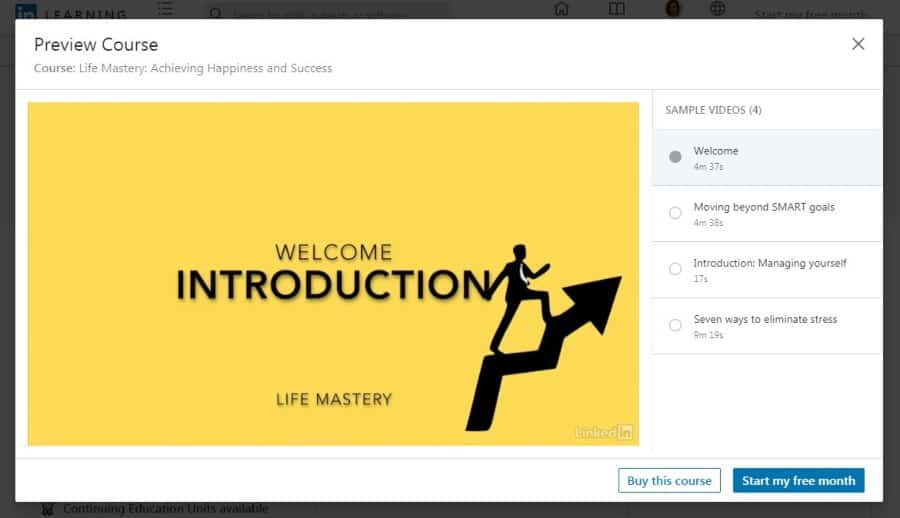900x518 pixels.
Task: Click the course name Life Mastery subtitle
Action: tap(205, 68)
